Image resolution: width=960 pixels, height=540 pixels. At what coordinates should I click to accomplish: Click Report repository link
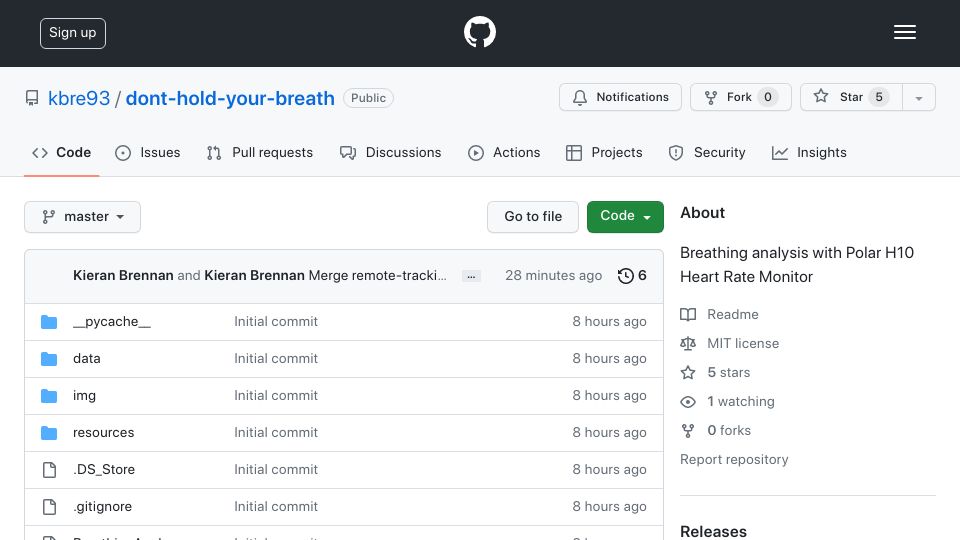click(734, 460)
